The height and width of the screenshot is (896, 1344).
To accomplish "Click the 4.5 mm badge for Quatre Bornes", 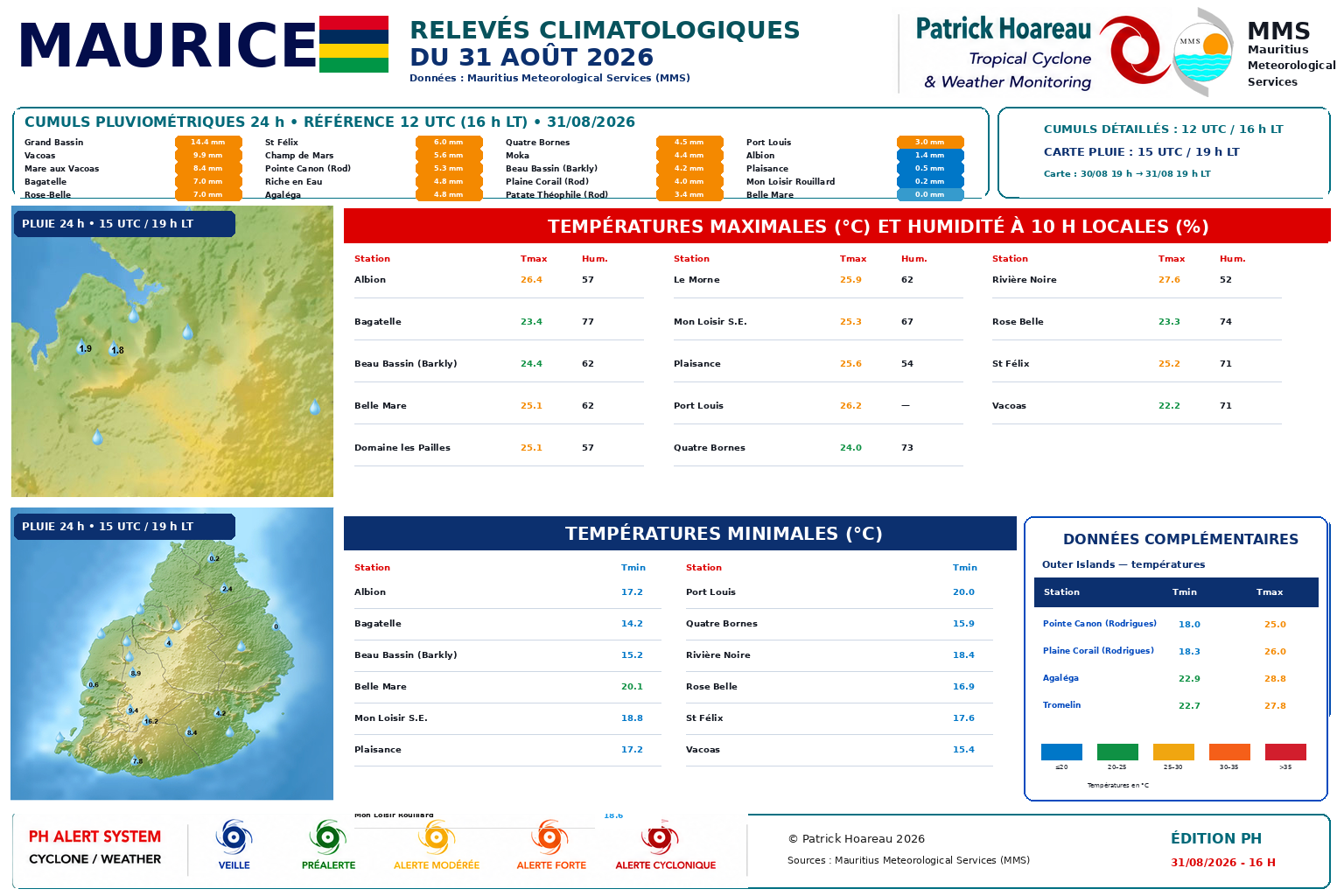I will tap(689, 142).
